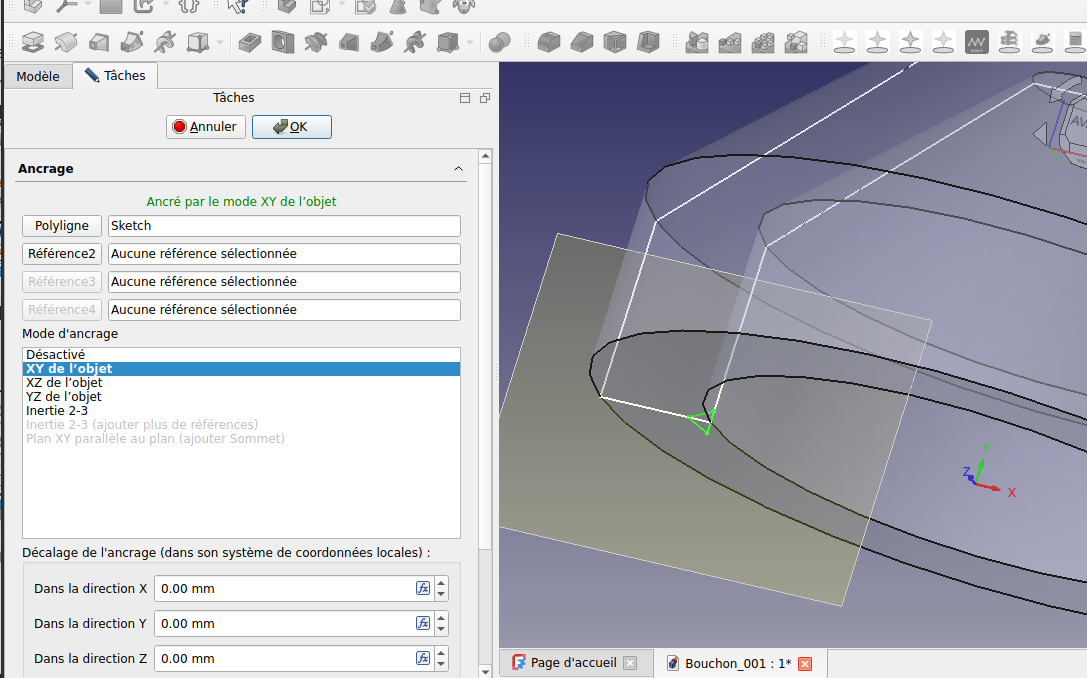The height and width of the screenshot is (678, 1087).
Task: Select the Linear Pattern icon
Action: click(730, 42)
